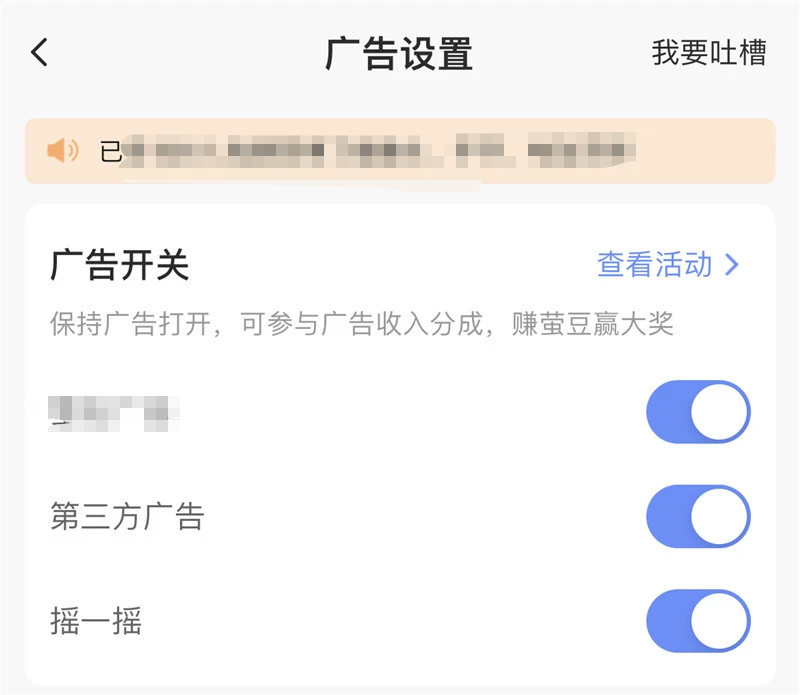800x695 pixels.
Task: Tap the chevron beside 查看活动
Action: pyautogui.click(x=732, y=265)
